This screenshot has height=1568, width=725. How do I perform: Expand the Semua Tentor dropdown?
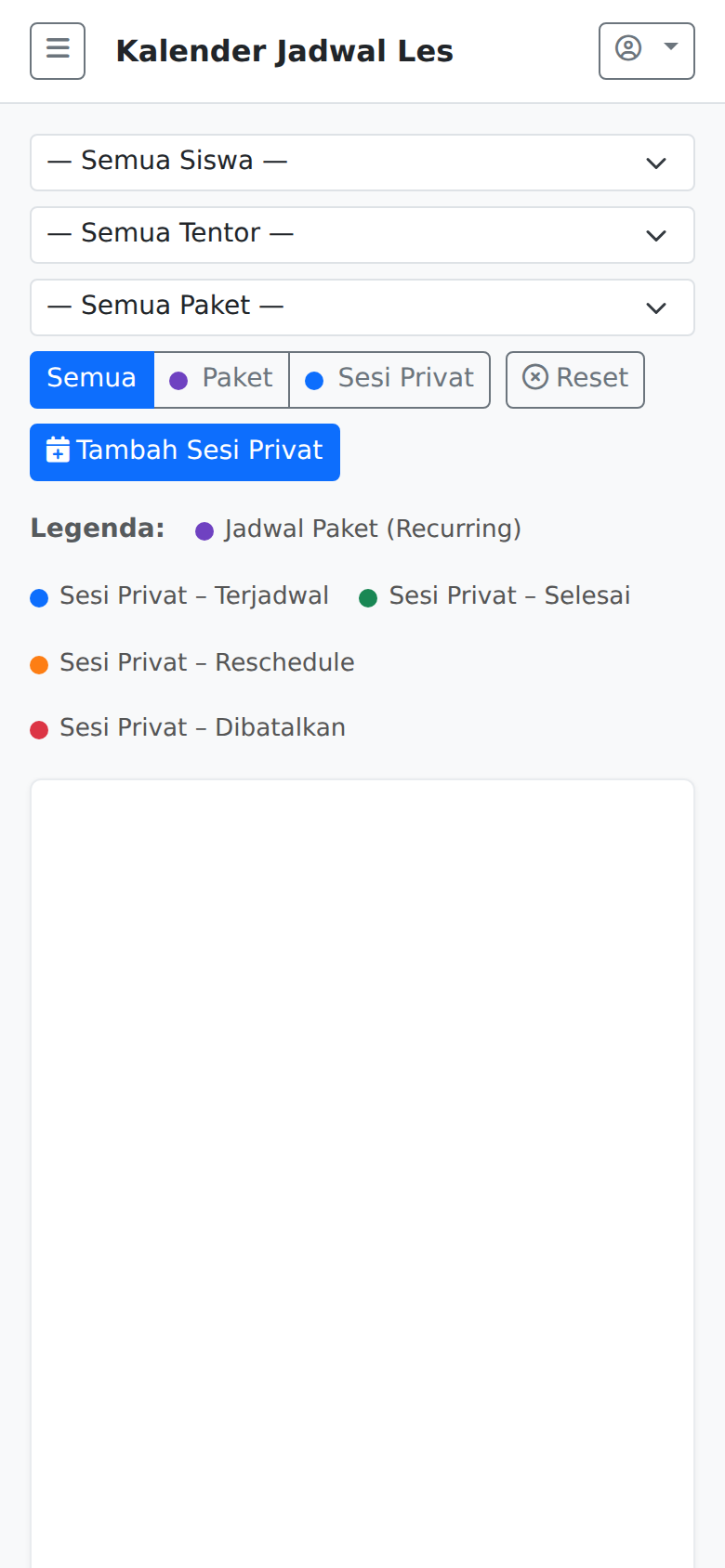pos(362,235)
